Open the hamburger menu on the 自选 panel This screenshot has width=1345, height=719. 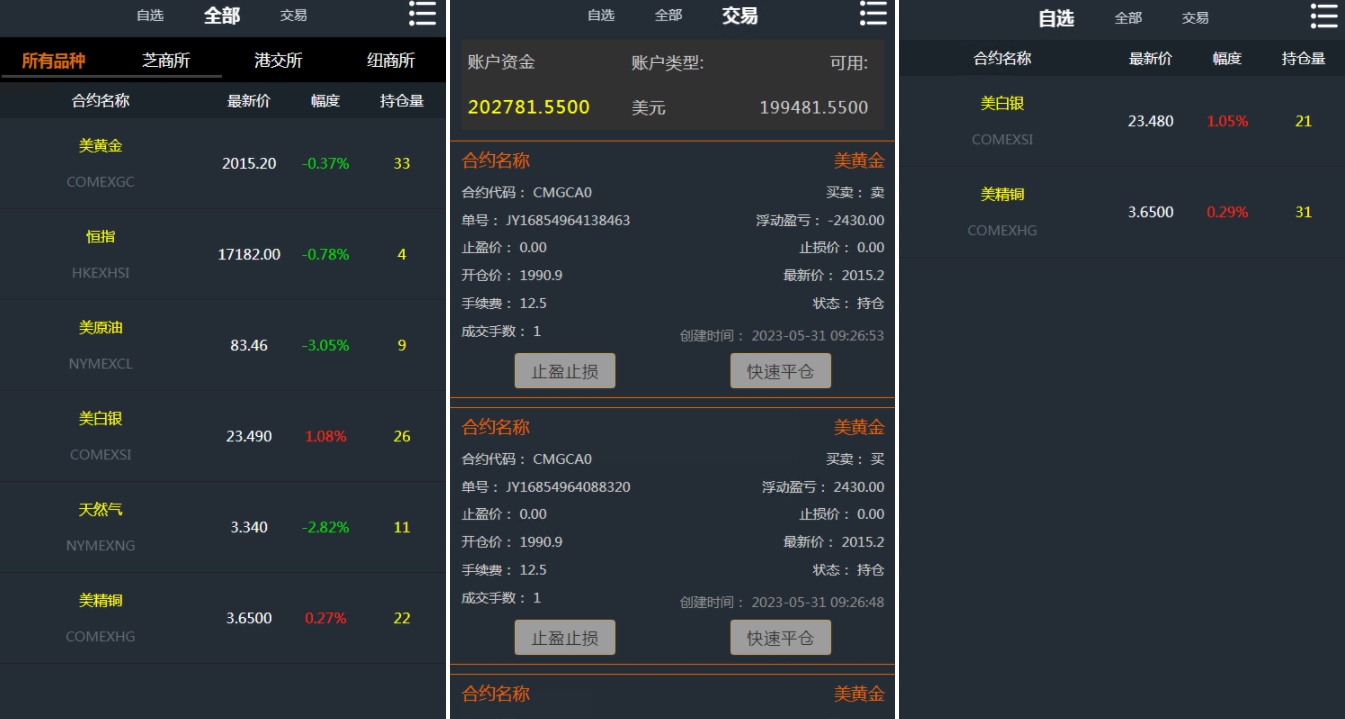click(1322, 15)
